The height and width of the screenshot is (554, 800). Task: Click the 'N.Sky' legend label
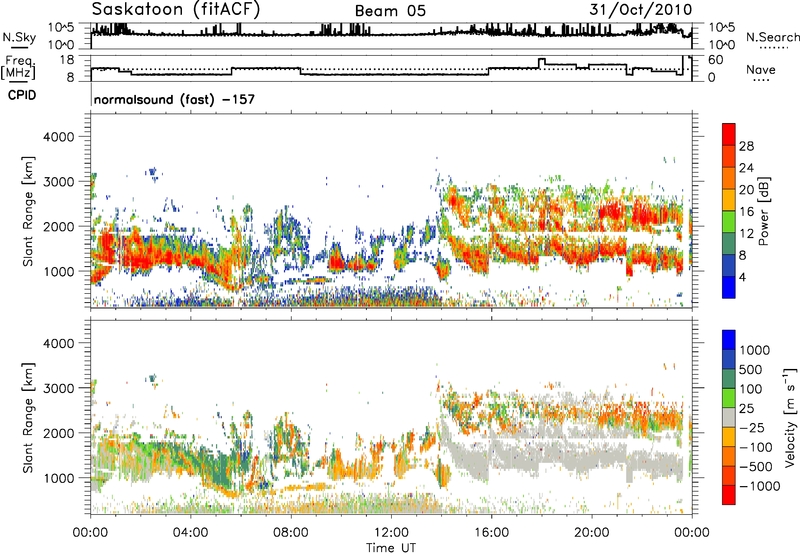(x=19, y=38)
